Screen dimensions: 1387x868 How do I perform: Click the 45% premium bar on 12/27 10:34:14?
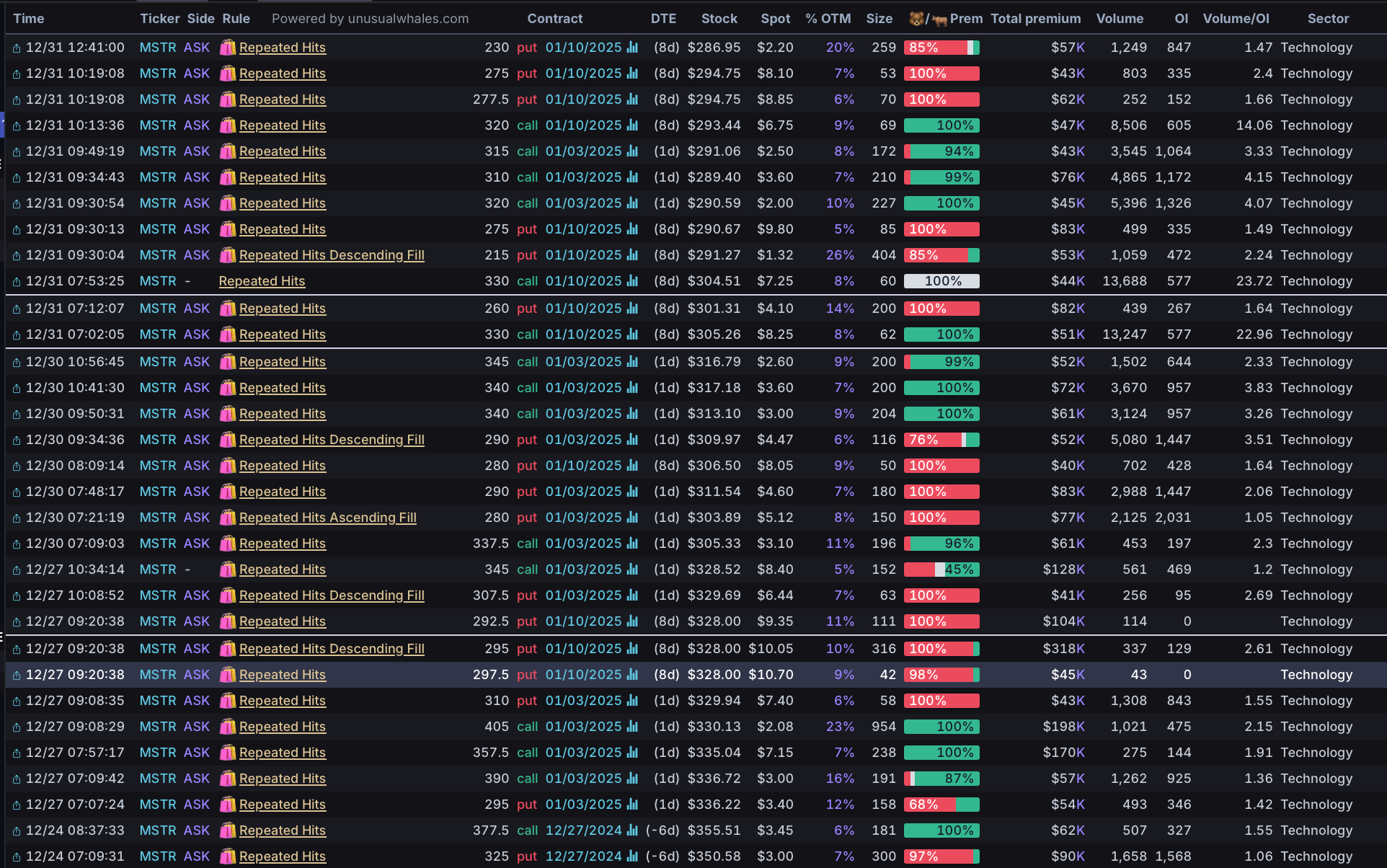coord(941,570)
